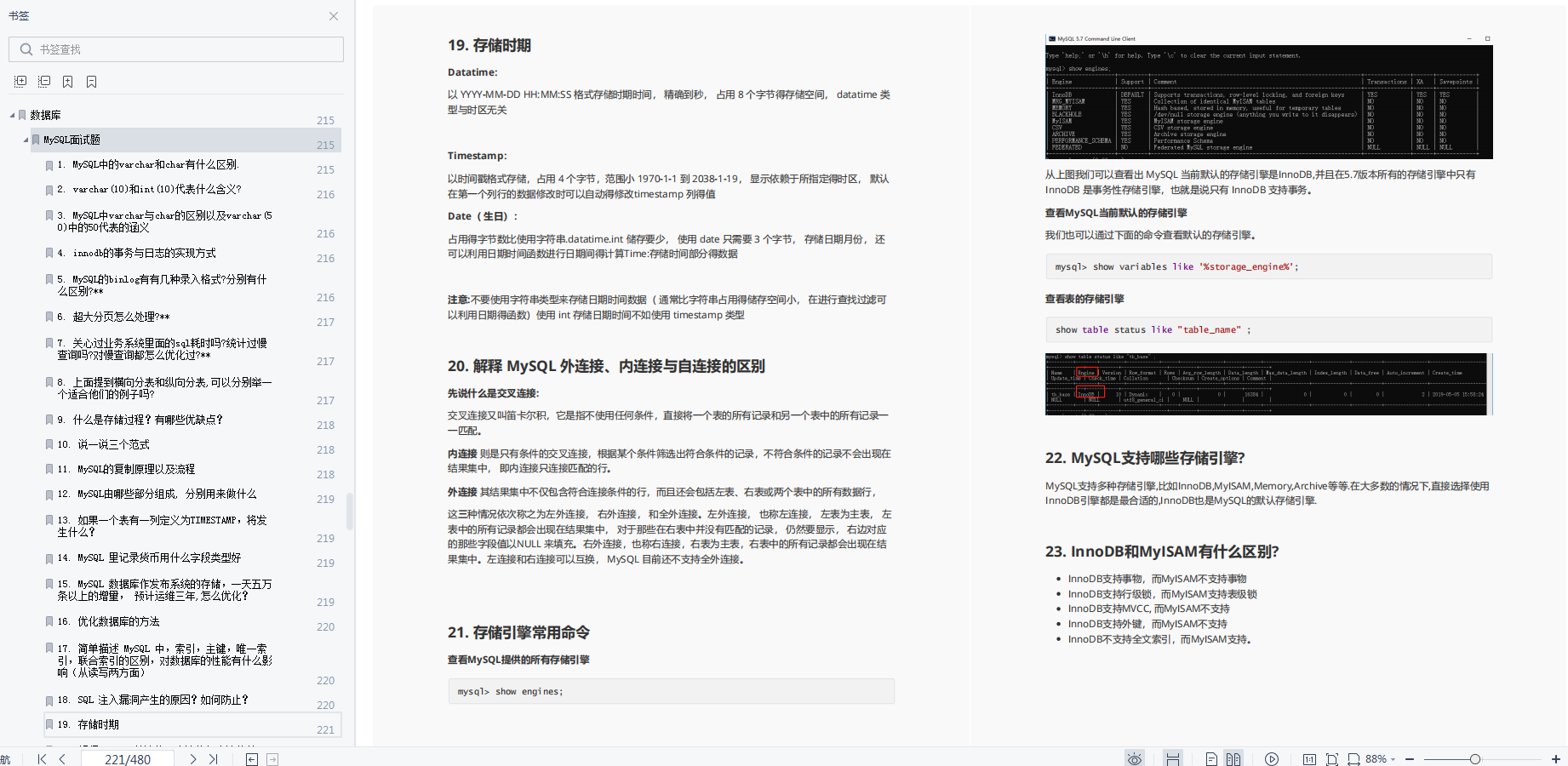The height and width of the screenshot is (766, 1568).
Task: Click the MySQL command line screenshot image
Action: click(x=1269, y=96)
